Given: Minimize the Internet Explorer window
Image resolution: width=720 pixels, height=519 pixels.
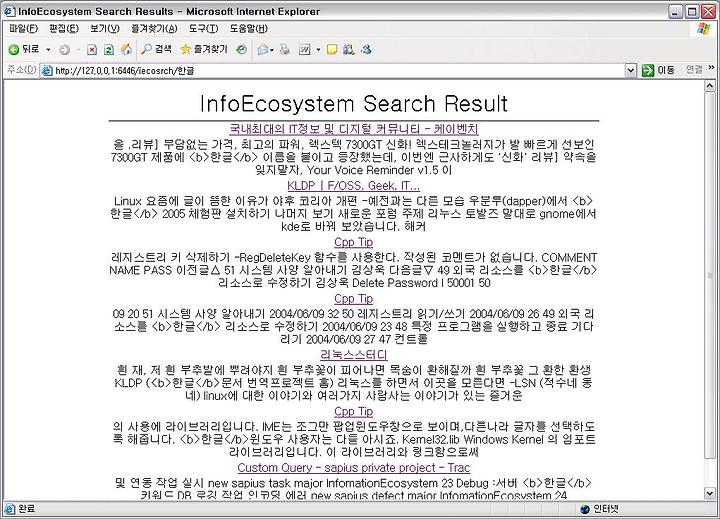Looking at the screenshot, I should [x=675, y=11].
